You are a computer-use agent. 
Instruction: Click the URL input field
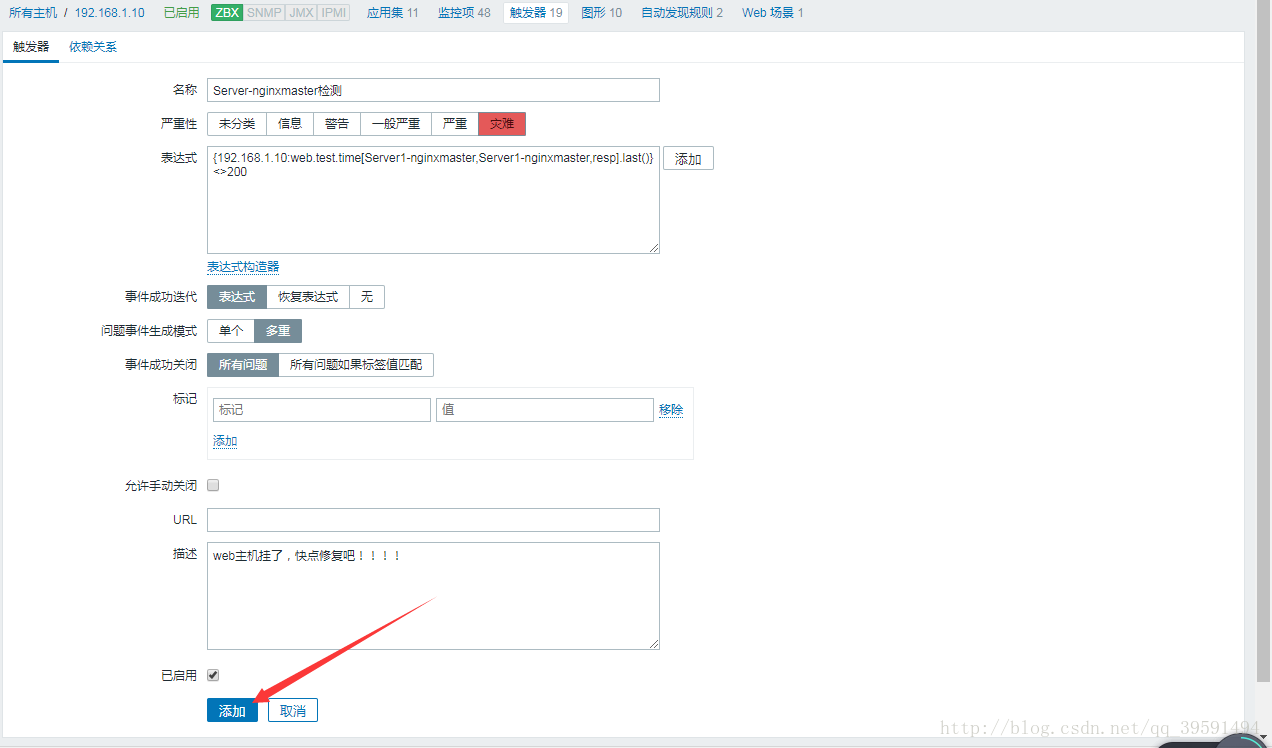(x=432, y=519)
